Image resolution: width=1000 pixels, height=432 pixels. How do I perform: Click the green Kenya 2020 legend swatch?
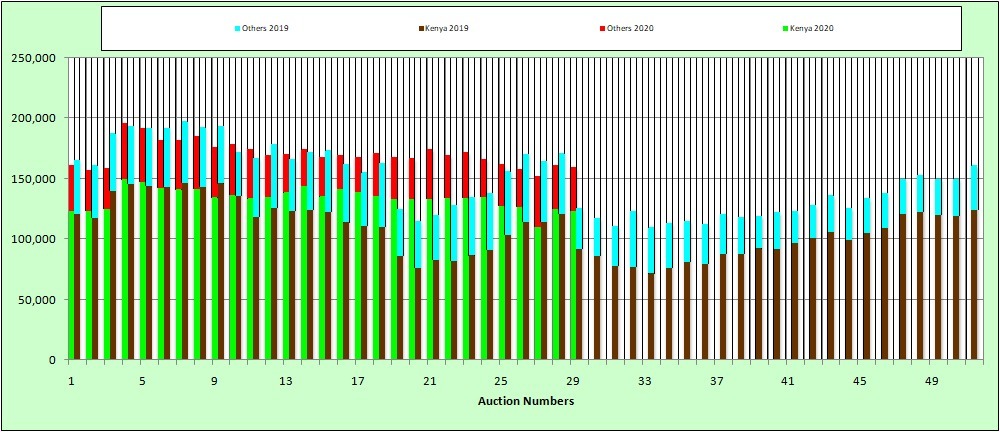tap(787, 28)
